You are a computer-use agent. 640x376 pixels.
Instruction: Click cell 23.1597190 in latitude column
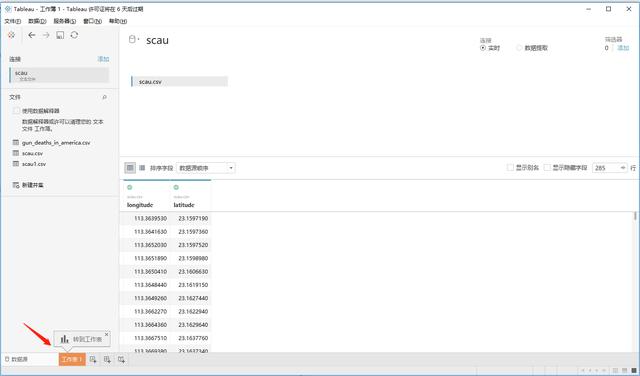click(x=193, y=218)
